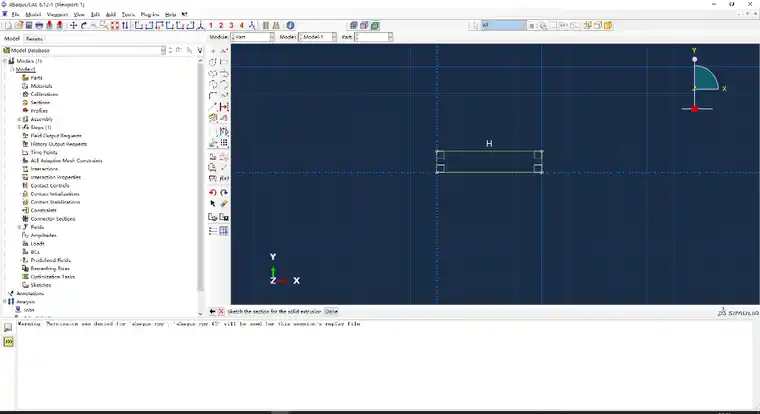Viewport: 760px width, 414px height.
Task: Open the grid pattern tool
Action: pyautogui.click(x=224, y=143)
